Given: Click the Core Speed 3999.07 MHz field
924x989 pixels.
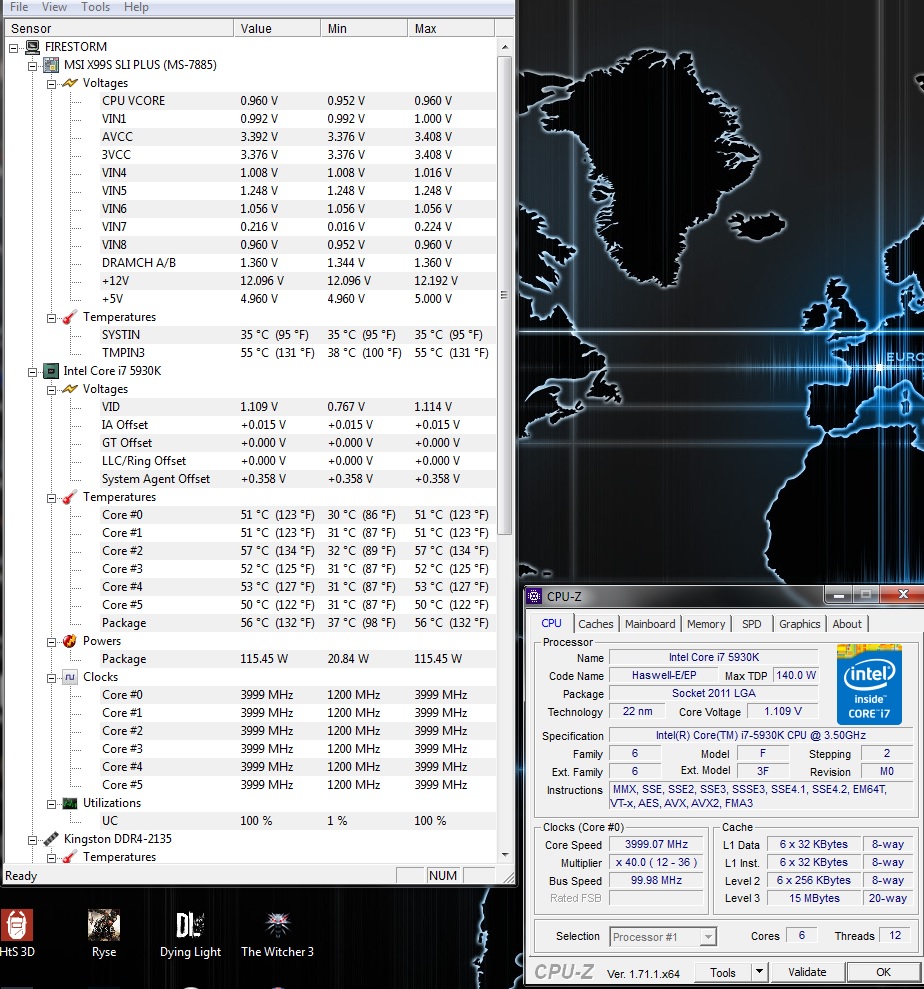Looking at the screenshot, I should (656, 845).
